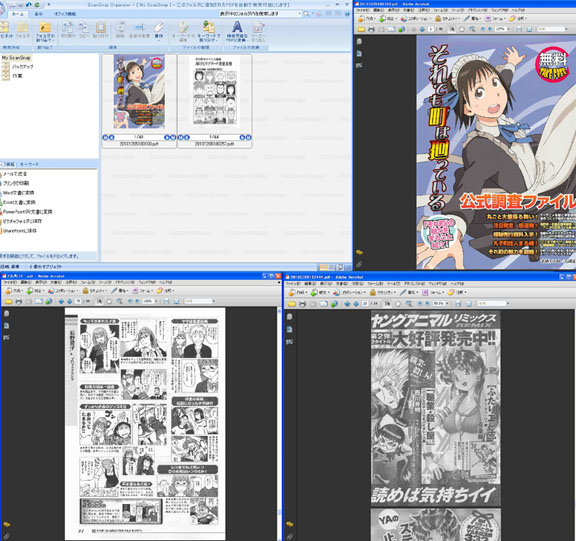This screenshot has width=576, height=541.
Task: Select color manga cover PDF thumbnail
Action: click(139, 91)
